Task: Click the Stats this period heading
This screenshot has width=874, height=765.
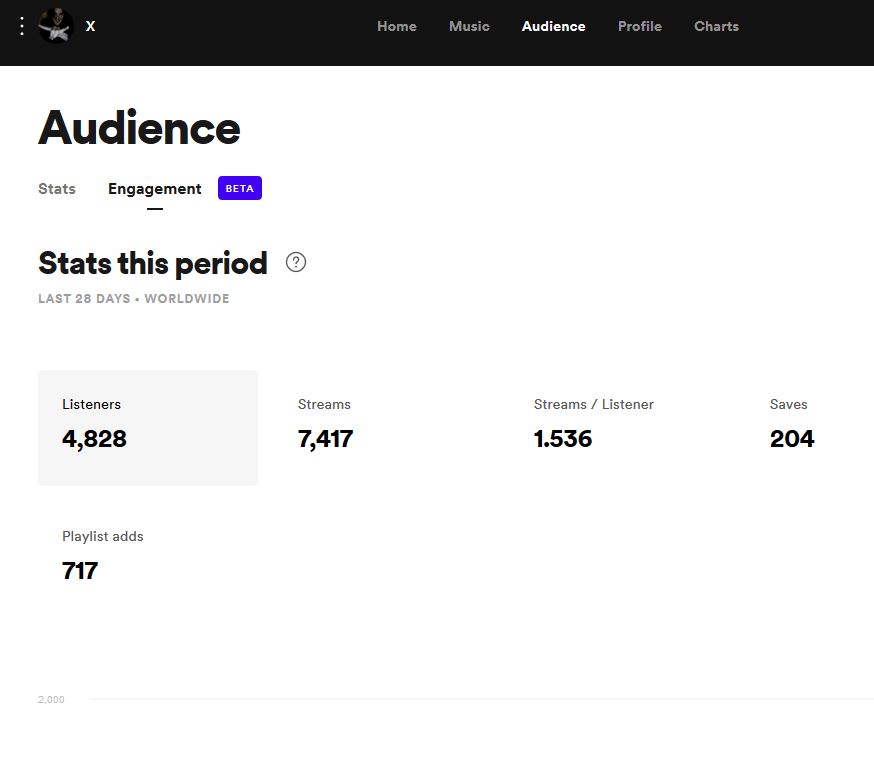Action: click(x=153, y=263)
